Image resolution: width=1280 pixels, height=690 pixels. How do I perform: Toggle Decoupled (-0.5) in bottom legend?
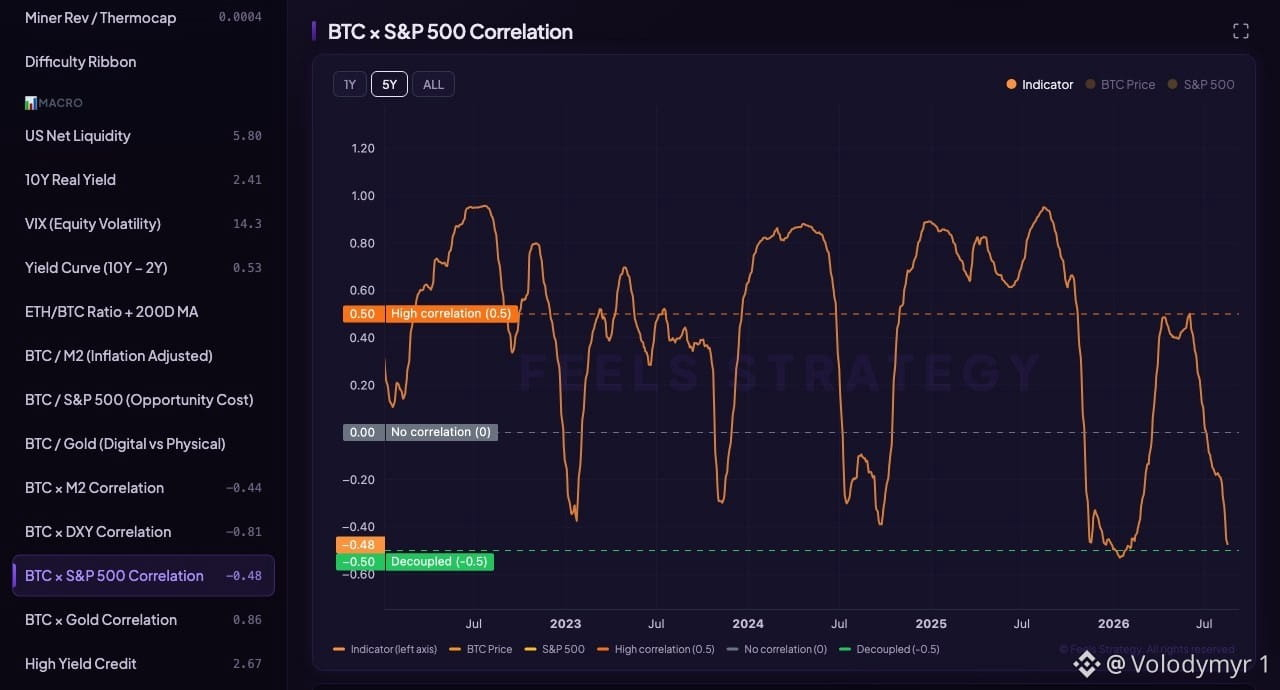tap(889, 649)
